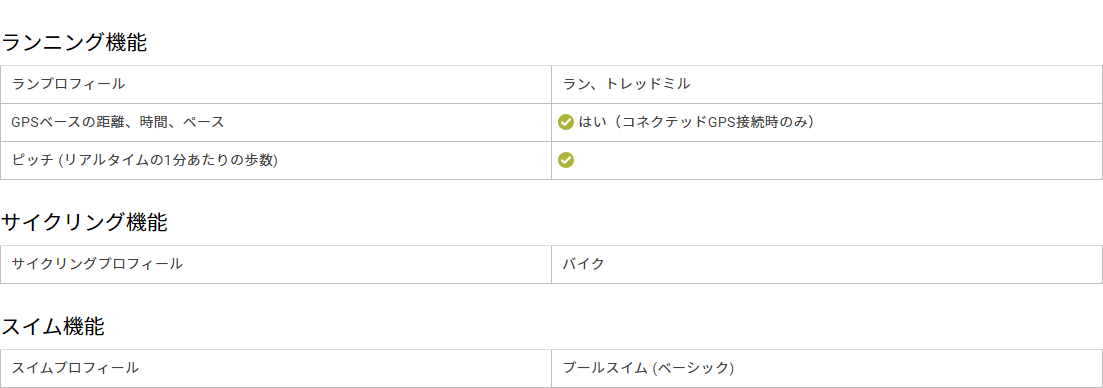Click the green checkmark in the ピッチ row

pyautogui.click(x=566, y=160)
